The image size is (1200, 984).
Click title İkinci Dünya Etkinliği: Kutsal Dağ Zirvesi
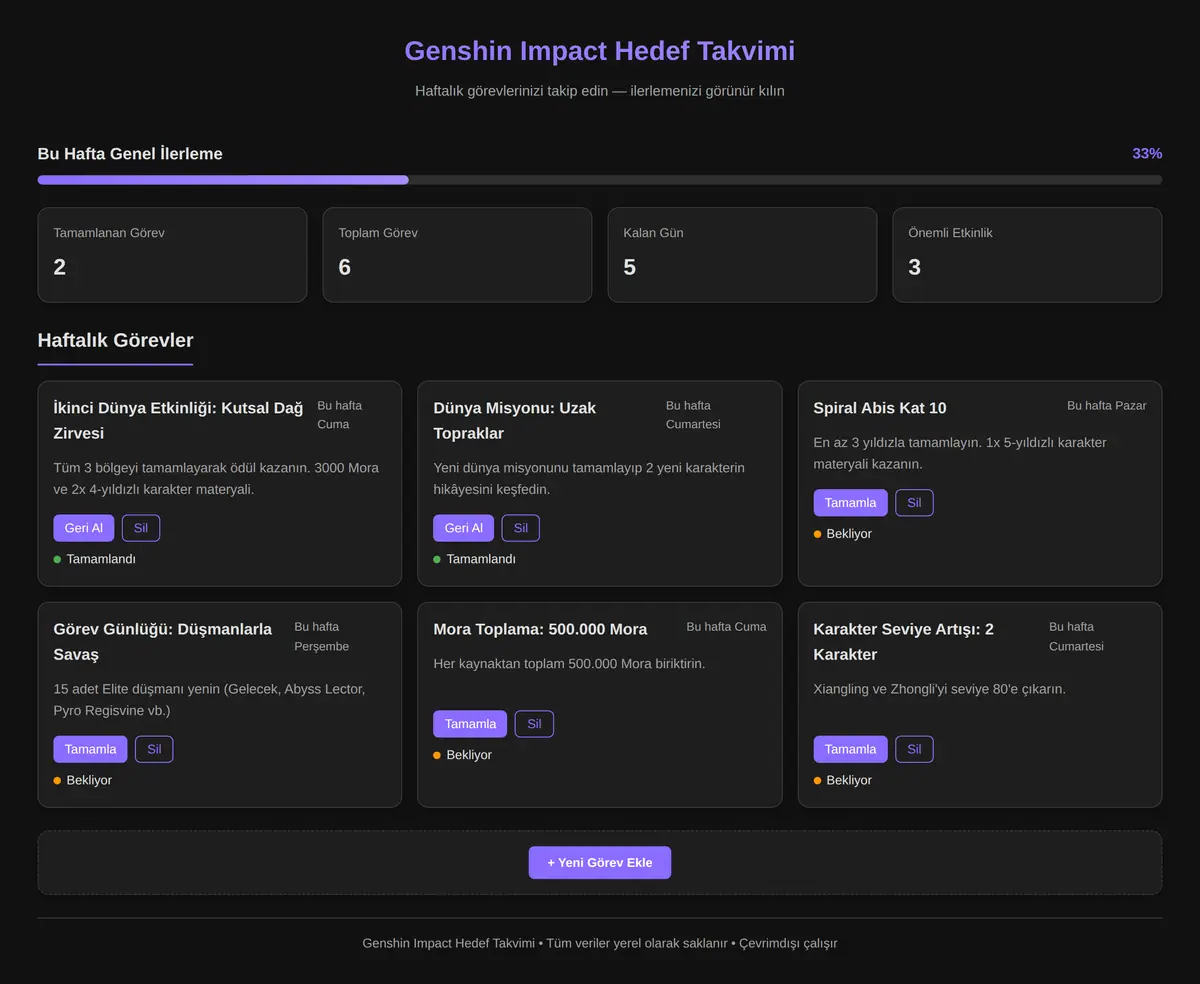178,420
